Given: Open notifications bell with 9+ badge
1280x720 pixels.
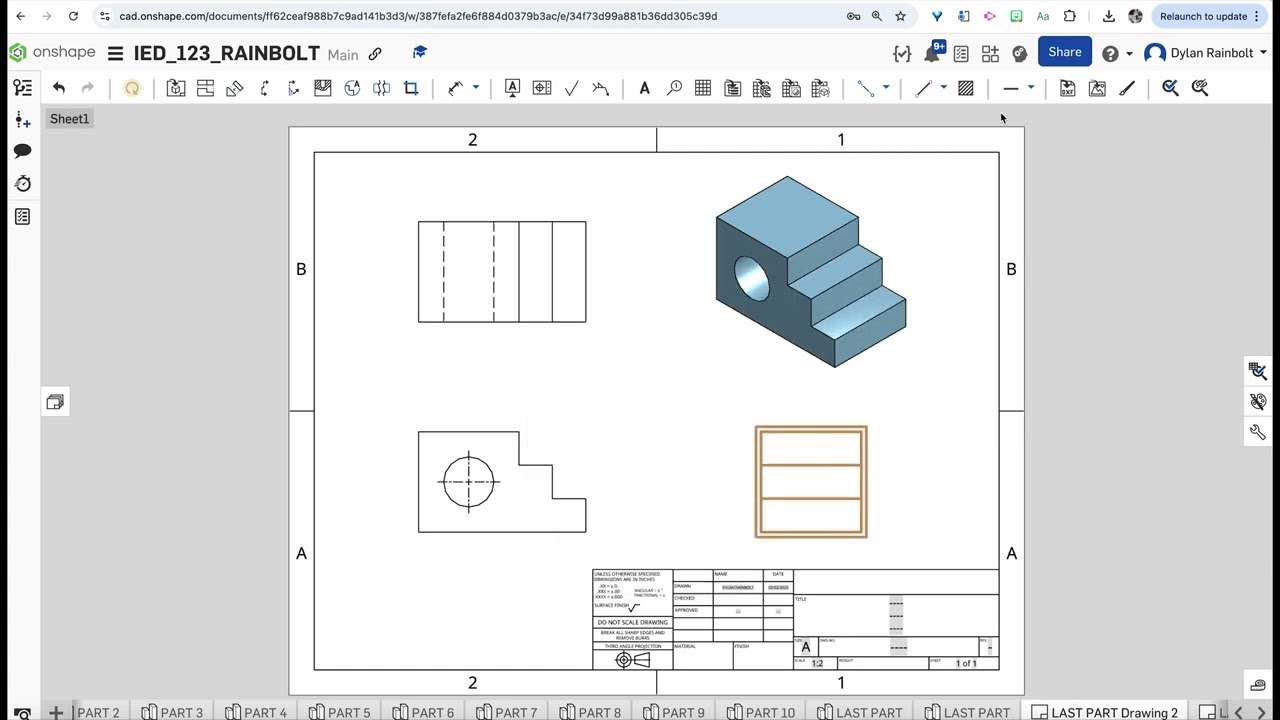Looking at the screenshot, I should click(932, 53).
